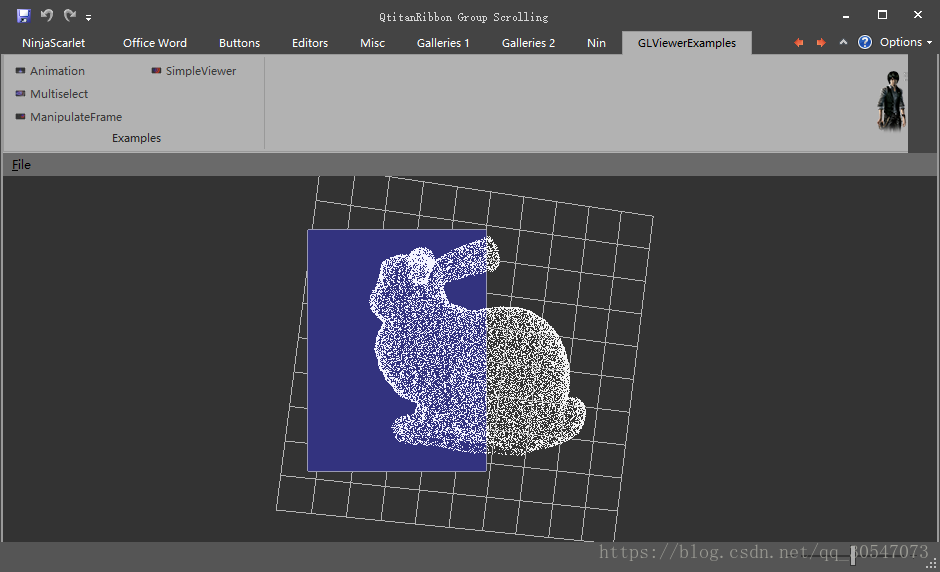Image resolution: width=940 pixels, height=572 pixels.
Task: Launch the ManipulateFrame example
Action: point(69,117)
